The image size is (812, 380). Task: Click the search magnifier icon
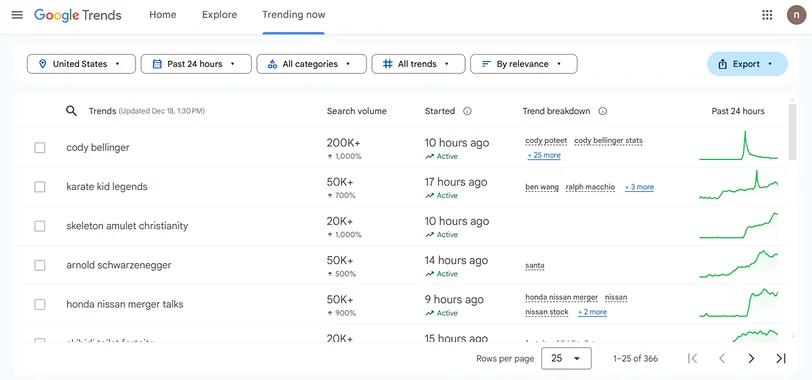tap(71, 111)
